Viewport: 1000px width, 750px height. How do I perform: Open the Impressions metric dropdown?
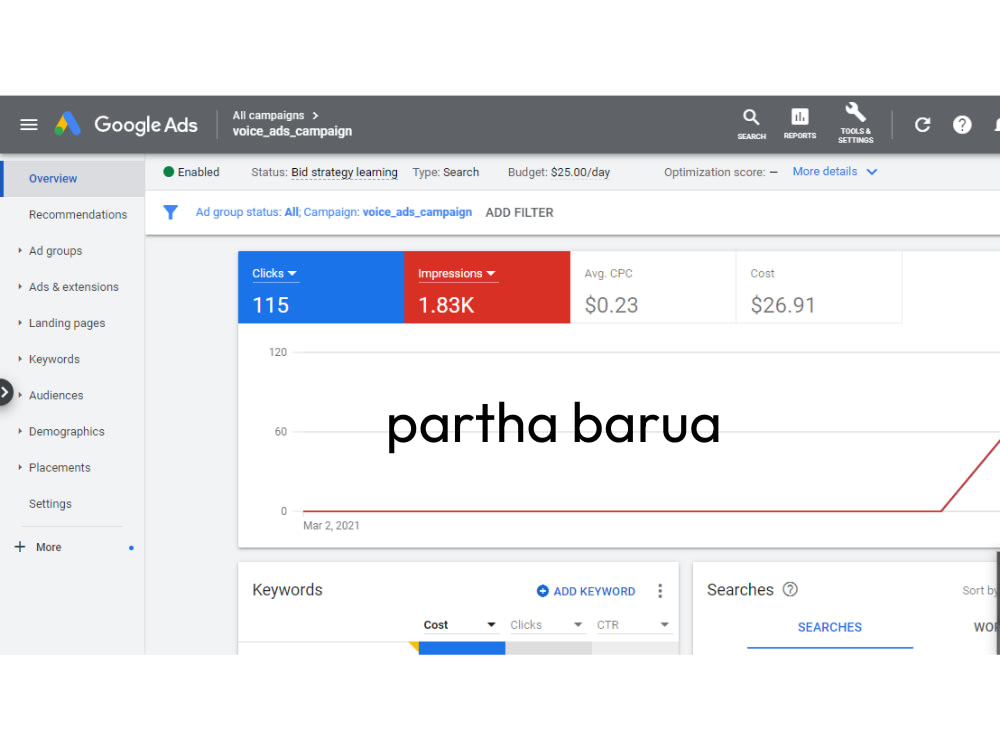[457, 274]
